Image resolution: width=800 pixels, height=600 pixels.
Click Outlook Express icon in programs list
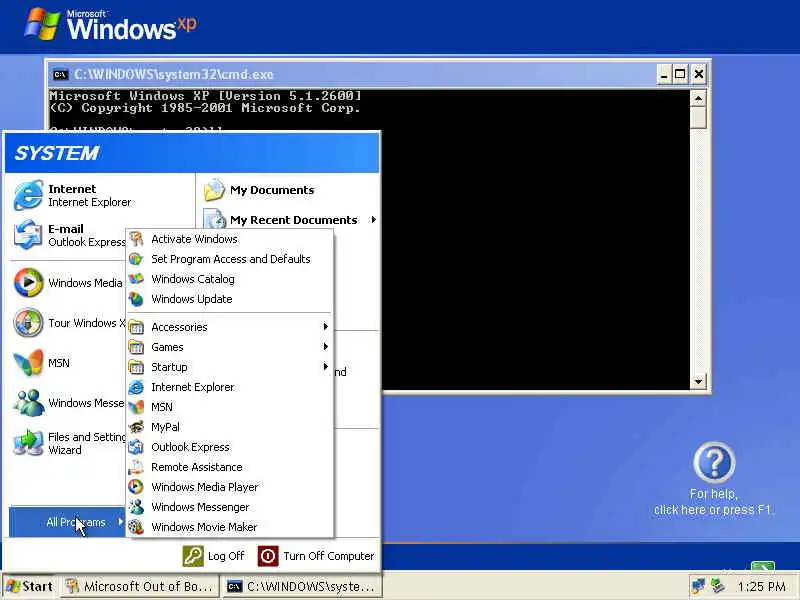click(136, 447)
